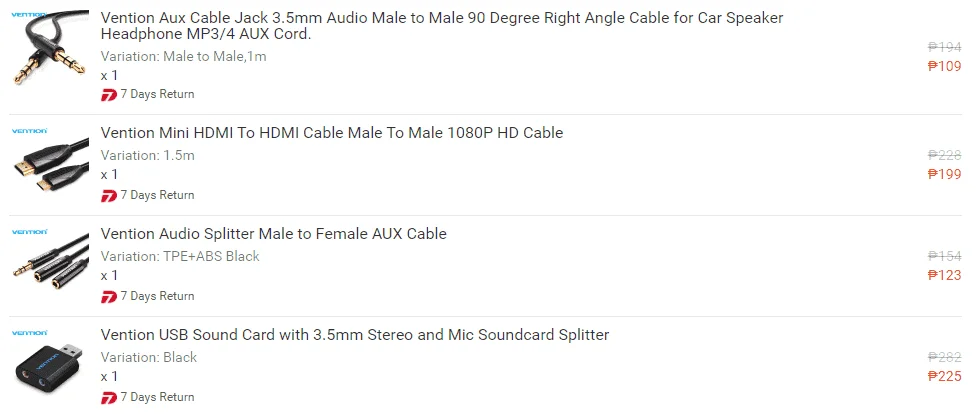Open Vention Audio Splitter Male to Female title
Viewport: 978px width, 414px height.
pyautogui.click(x=273, y=234)
